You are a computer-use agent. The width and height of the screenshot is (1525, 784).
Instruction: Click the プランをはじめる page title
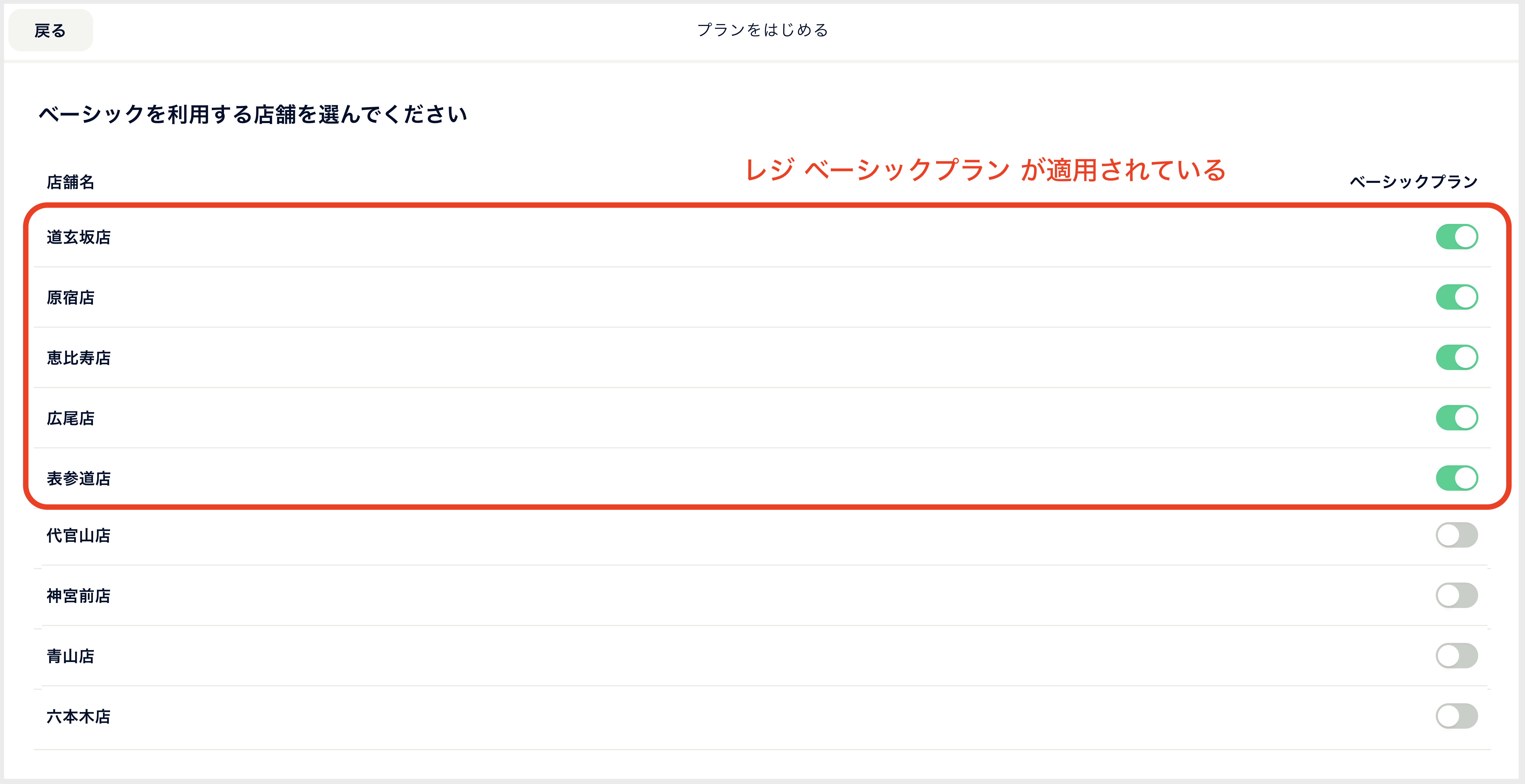point(762,30)
